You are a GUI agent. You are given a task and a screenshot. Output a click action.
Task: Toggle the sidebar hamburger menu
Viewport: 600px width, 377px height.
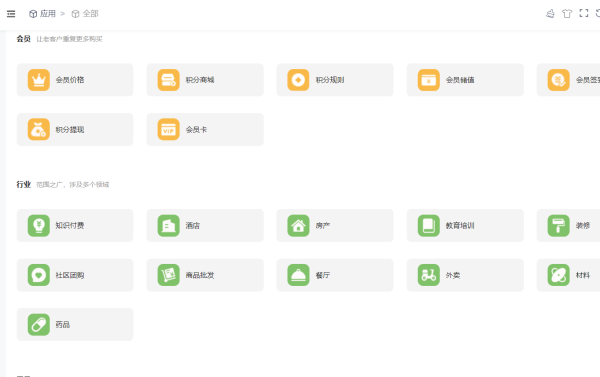coord(11,14)
